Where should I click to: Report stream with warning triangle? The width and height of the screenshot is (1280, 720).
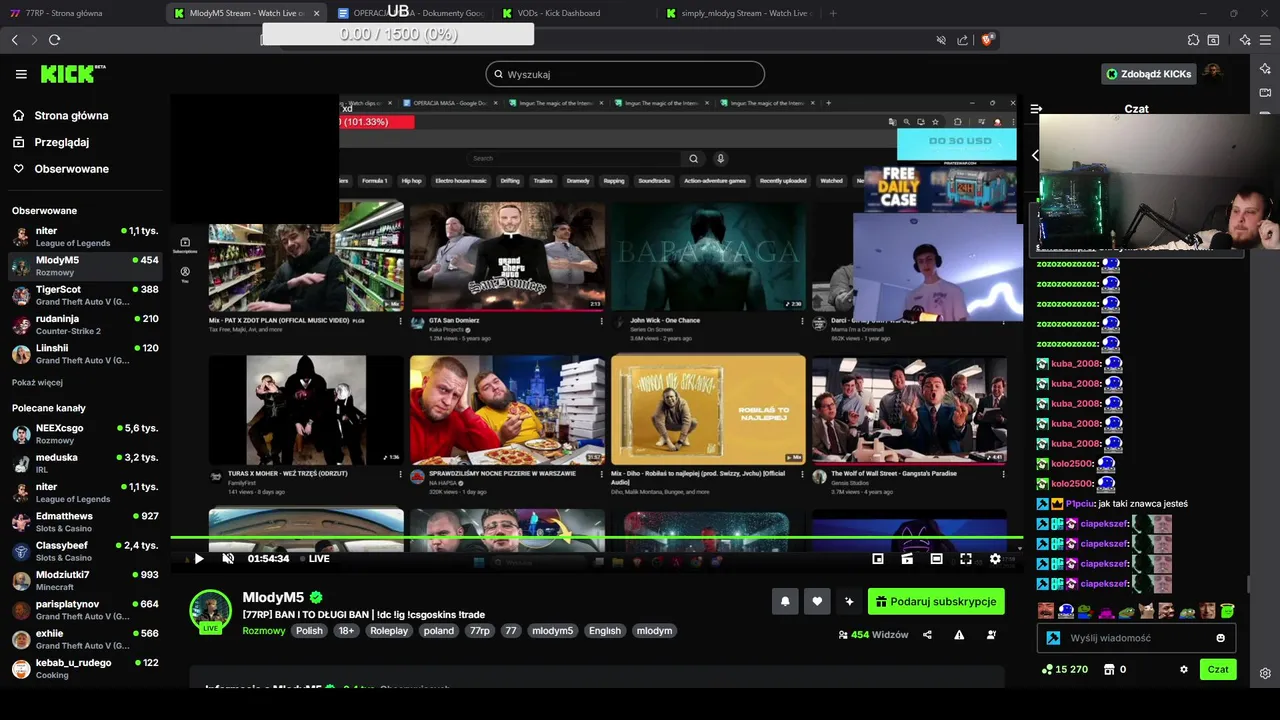[x=959, y=635]
